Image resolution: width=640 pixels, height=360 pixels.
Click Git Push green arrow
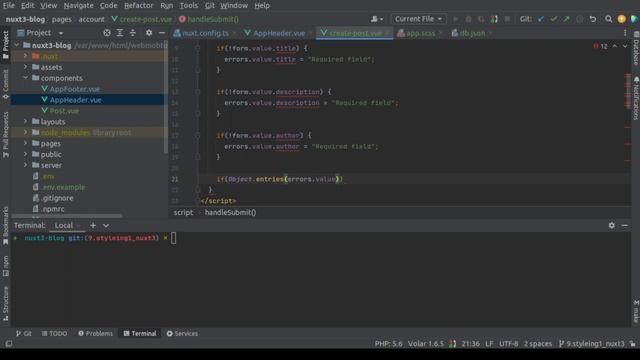tap(566, 19)
